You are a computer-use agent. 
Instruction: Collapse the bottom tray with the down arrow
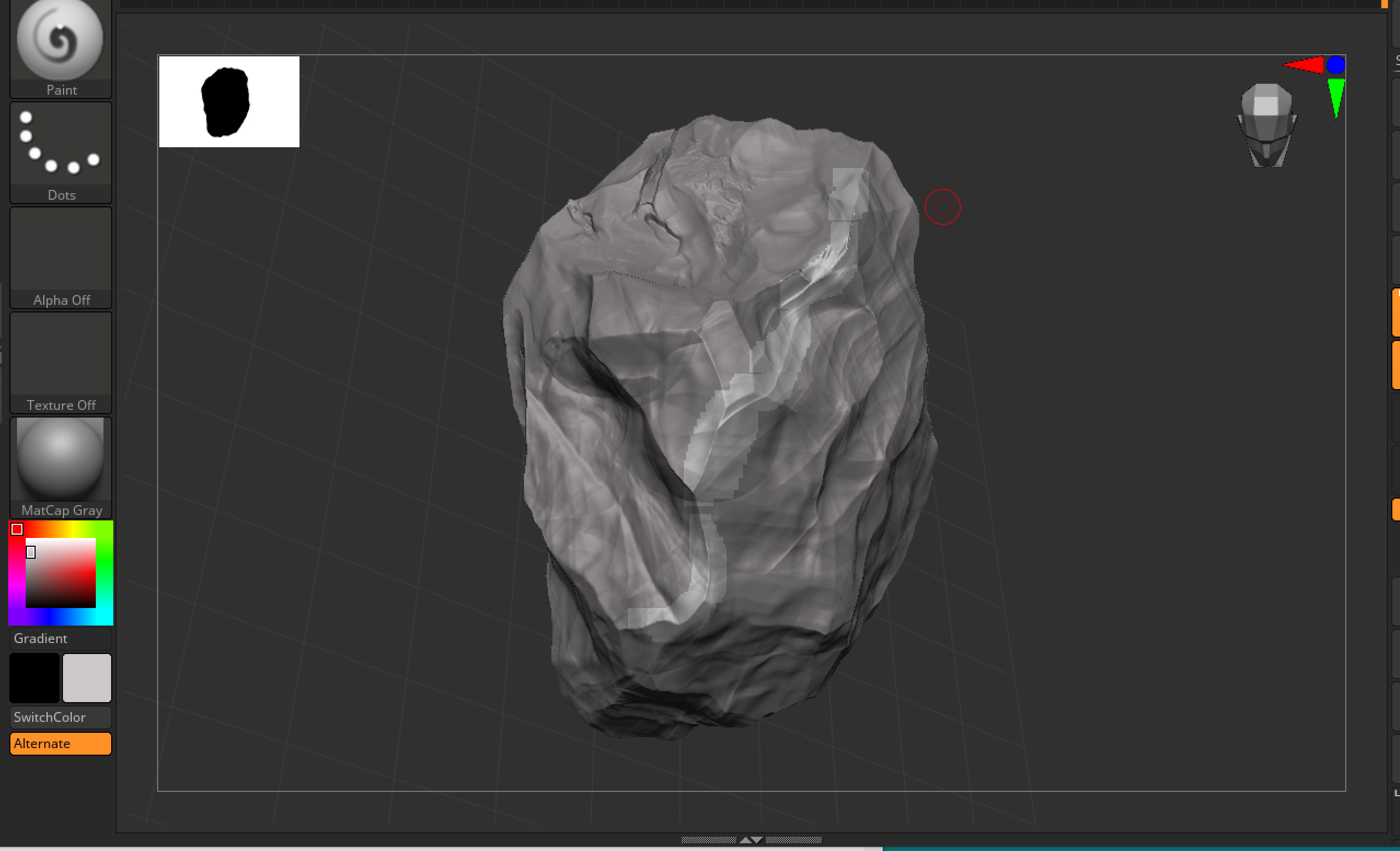tap(757, 839)
